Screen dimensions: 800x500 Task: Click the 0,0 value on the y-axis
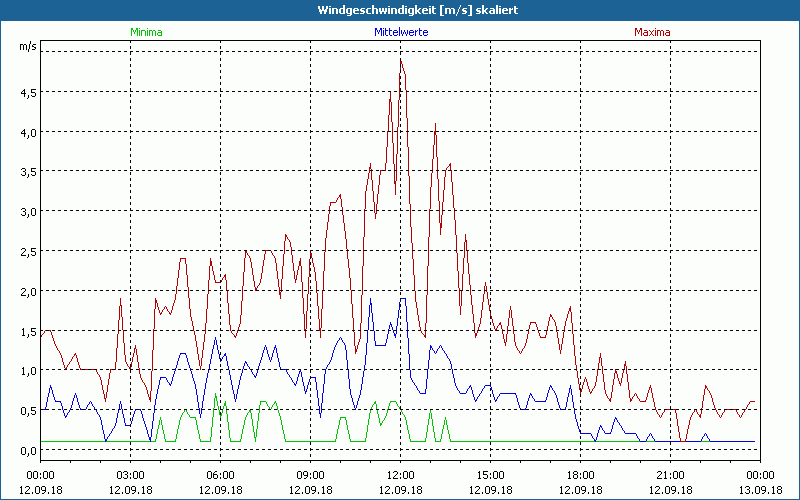(x=27, y=450)
